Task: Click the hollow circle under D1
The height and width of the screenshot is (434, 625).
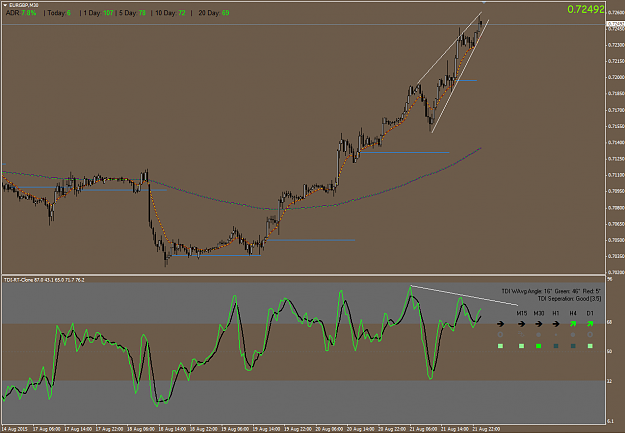Action: [x=590, y=335]
